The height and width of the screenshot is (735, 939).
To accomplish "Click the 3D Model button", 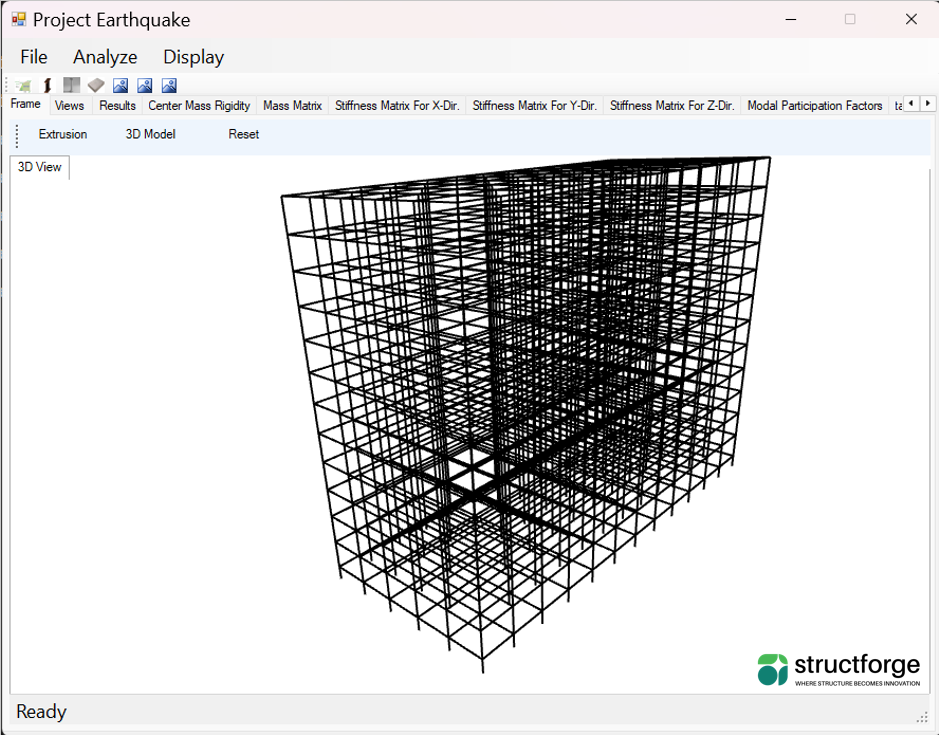I will pyautogui.click(x=150, y=134).
